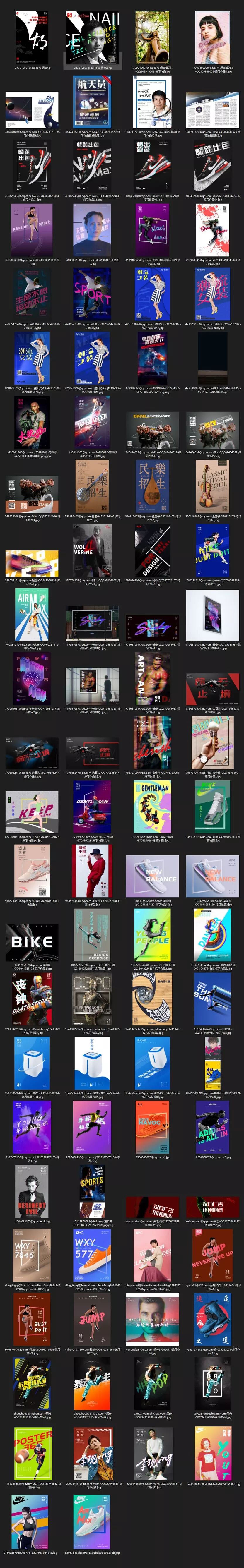Select the neon SPORT dancer poster
The image size is (244, 1568).
point(92,294)
